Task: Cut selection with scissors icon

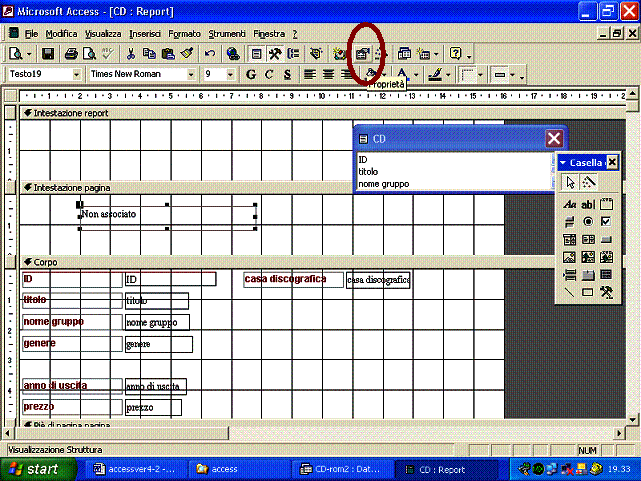Action: (x=131, y=54)
